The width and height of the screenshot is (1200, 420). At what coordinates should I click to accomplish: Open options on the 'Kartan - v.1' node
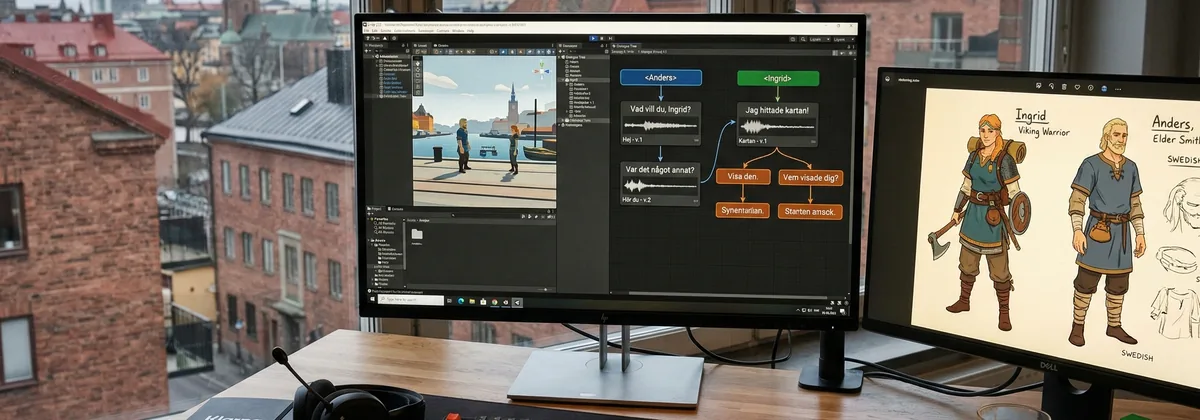(811, 141)
